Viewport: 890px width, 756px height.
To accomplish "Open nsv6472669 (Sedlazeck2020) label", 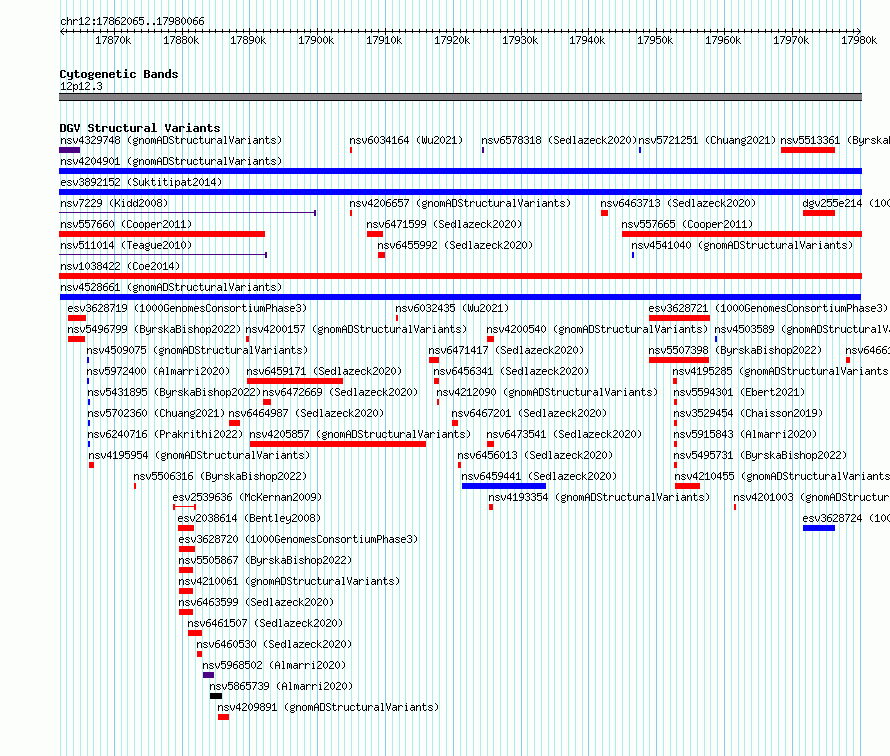I will coord(340,392).
